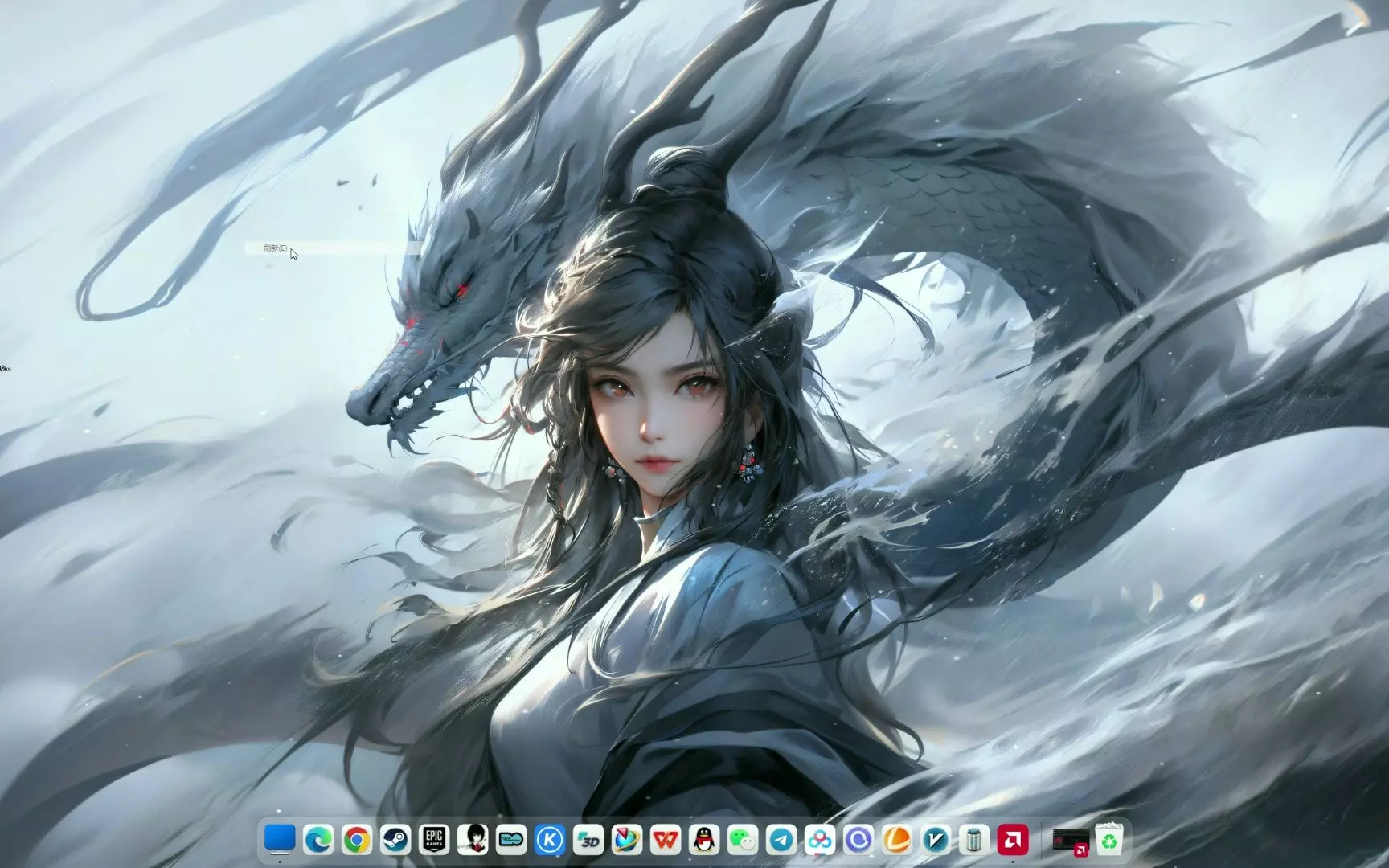Open the dark window thumbnail in dock
Image resolution: width=1389 pixels, height=868 pixels.
(1071, 840)
